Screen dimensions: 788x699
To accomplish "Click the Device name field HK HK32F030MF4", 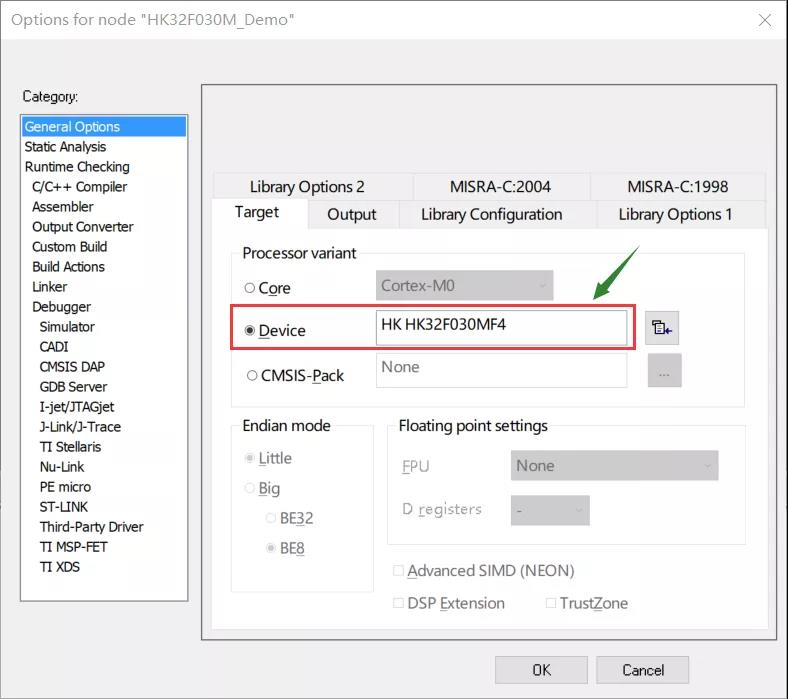I will point(501,328).
